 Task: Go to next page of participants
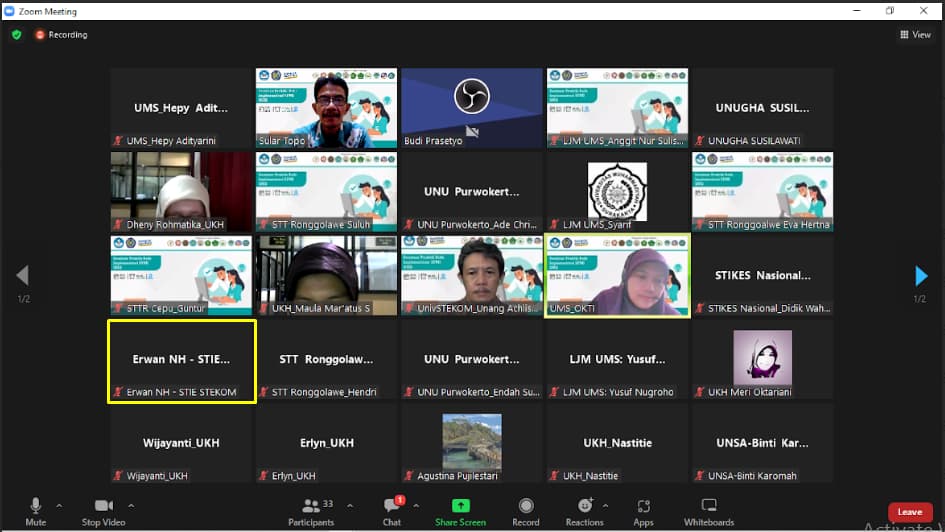pos(921,276)
